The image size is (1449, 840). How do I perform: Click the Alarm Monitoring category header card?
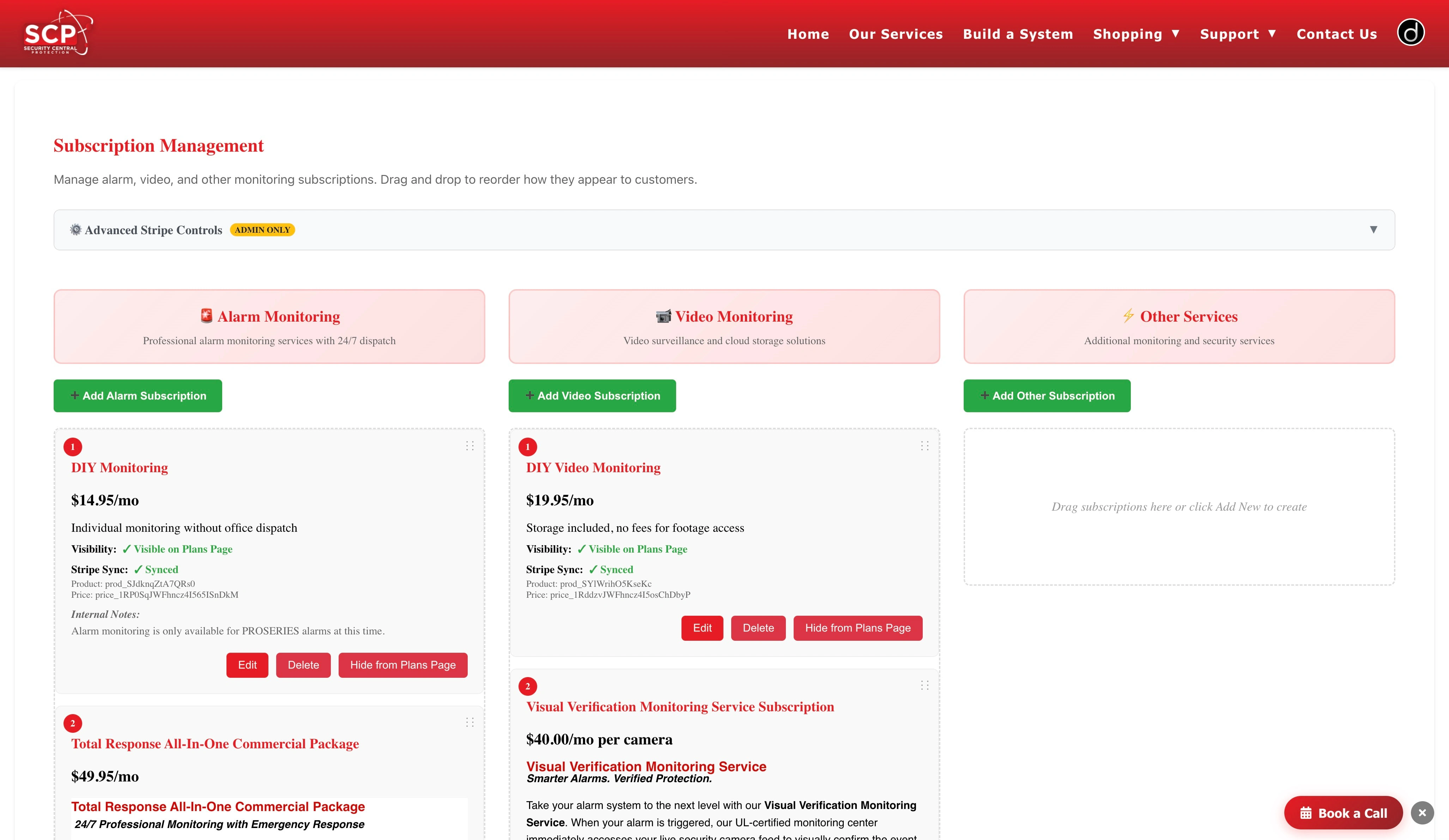269,326
